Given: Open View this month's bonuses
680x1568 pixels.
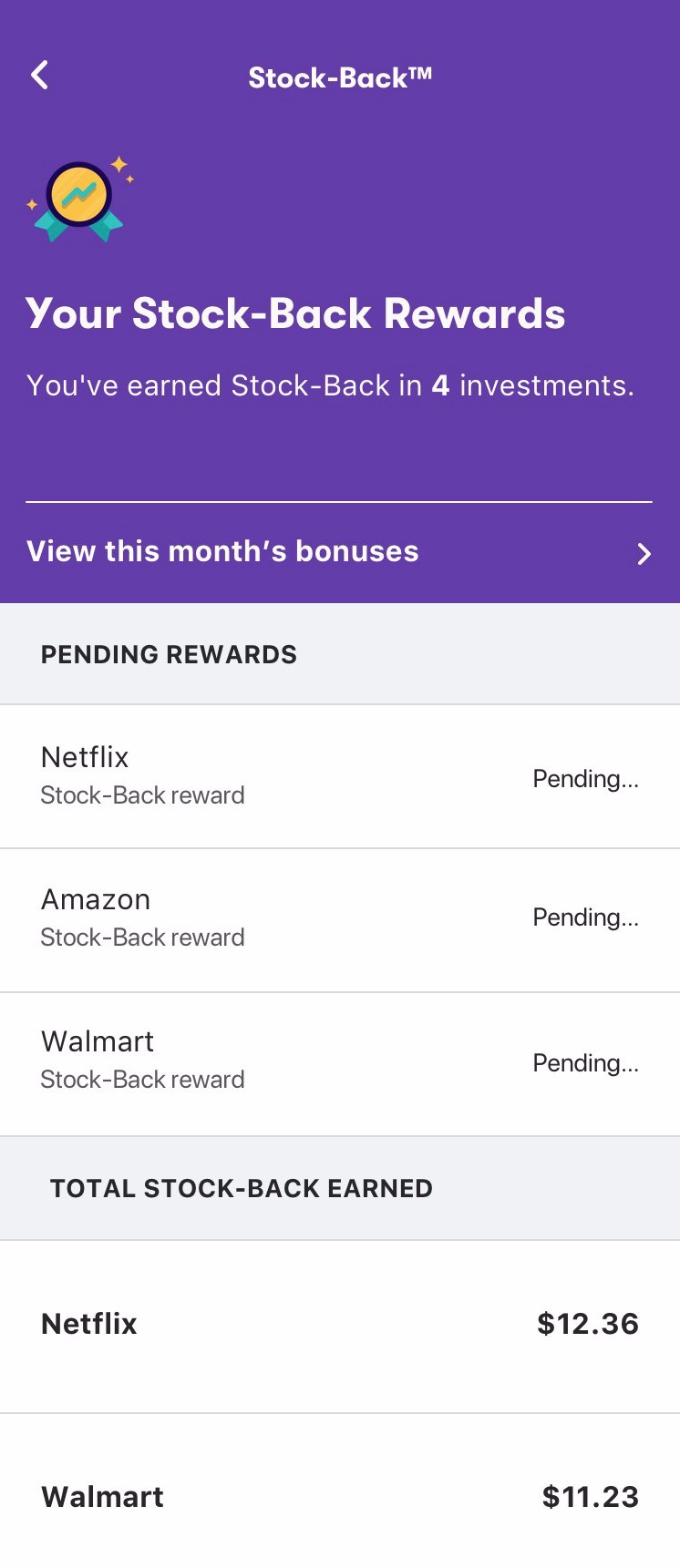Looking at the screenshot, I should (340, 552).
